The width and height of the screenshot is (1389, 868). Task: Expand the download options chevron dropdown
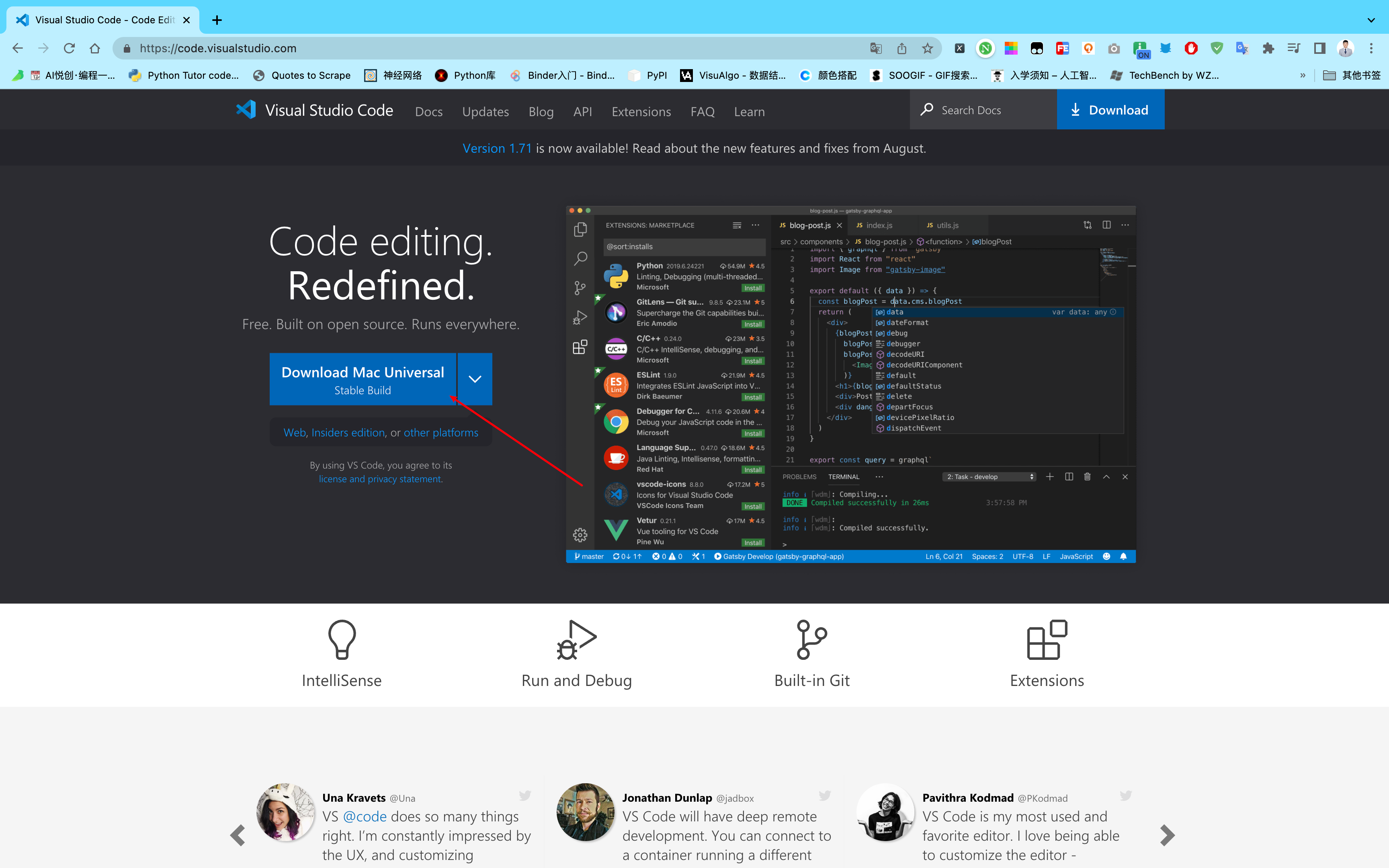tap(475, 379)
